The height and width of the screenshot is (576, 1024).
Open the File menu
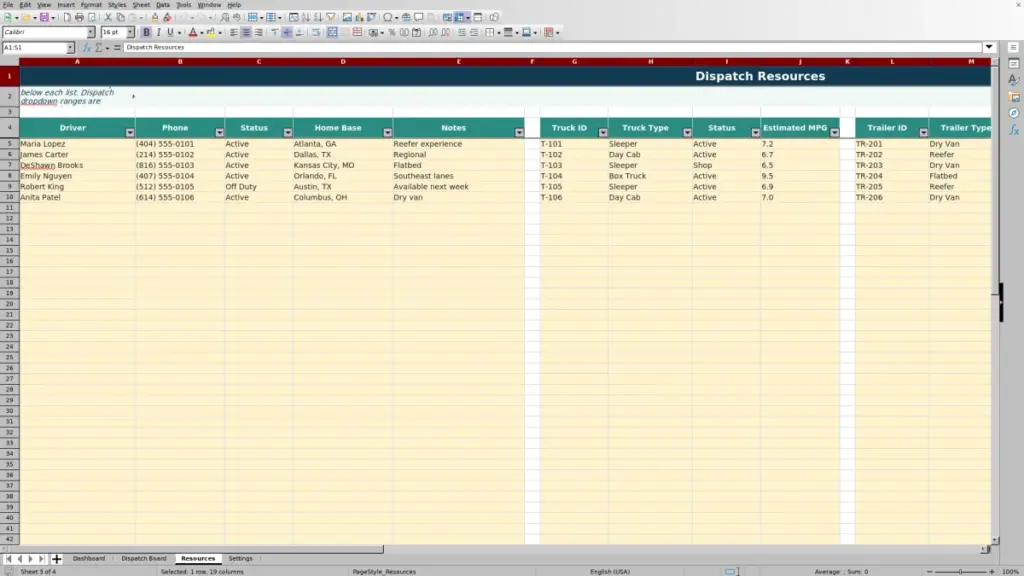[x=8, y=5]
